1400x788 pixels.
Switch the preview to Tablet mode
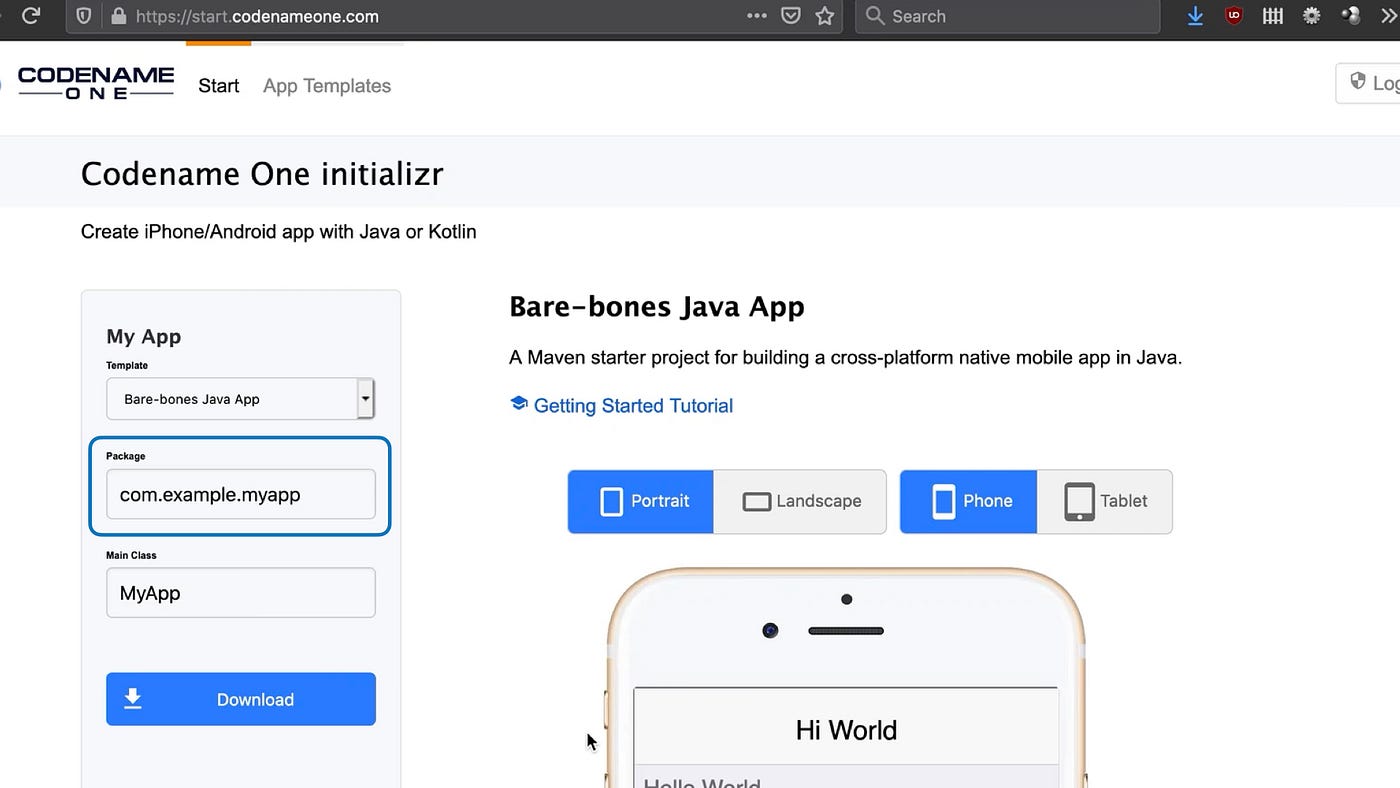point(1104,501)
